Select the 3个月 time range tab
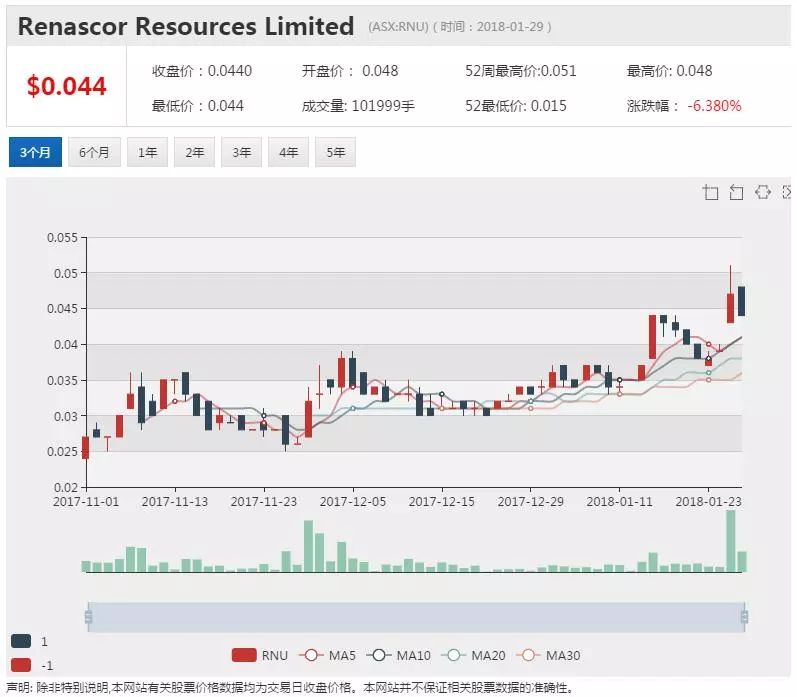Viewport: 797px width, 697px height. 35,152
